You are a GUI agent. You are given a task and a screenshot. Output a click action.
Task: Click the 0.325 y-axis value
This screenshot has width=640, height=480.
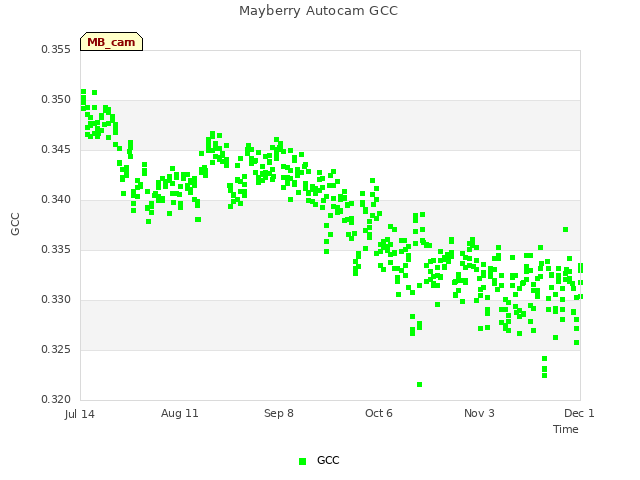(56, 349)
